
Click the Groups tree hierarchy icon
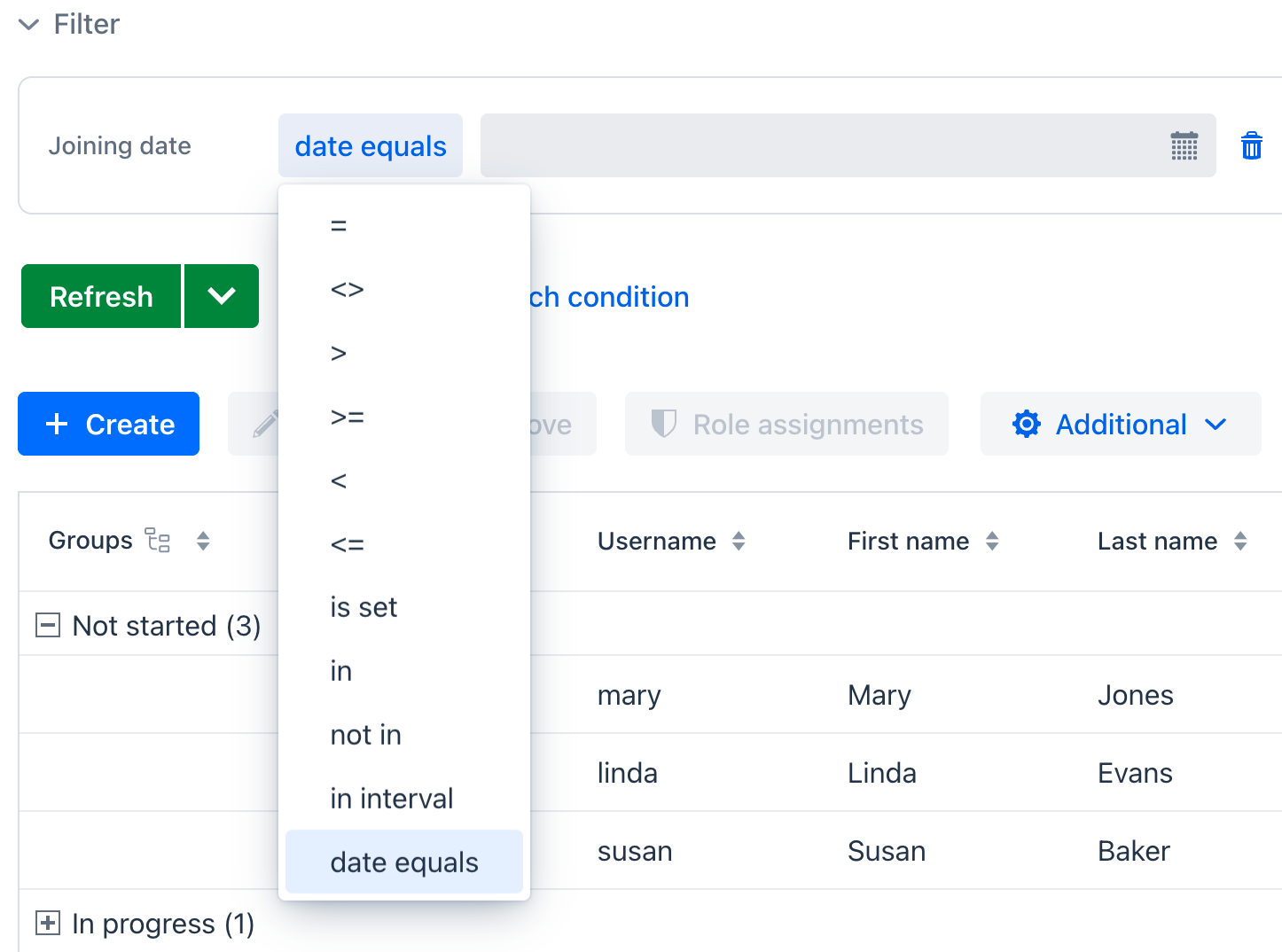pyautogui.click(x=158, y=541)
